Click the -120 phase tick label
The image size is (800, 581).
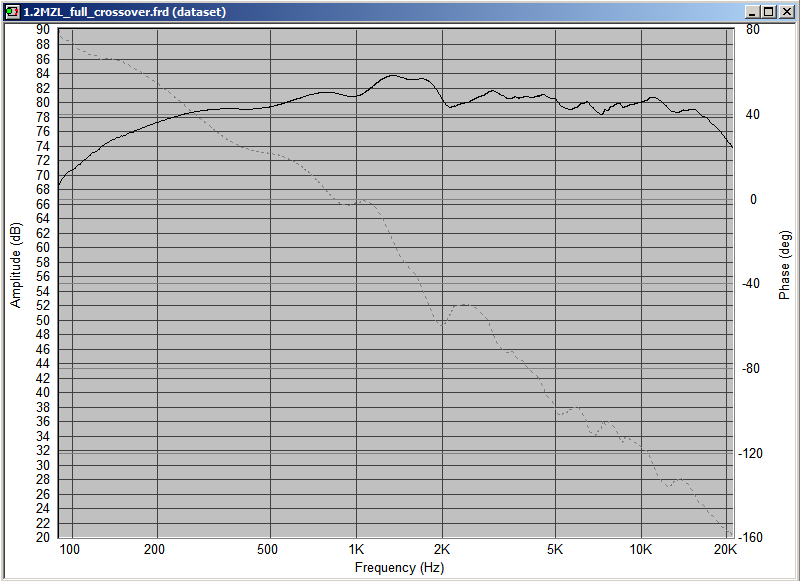coord(750,453)
